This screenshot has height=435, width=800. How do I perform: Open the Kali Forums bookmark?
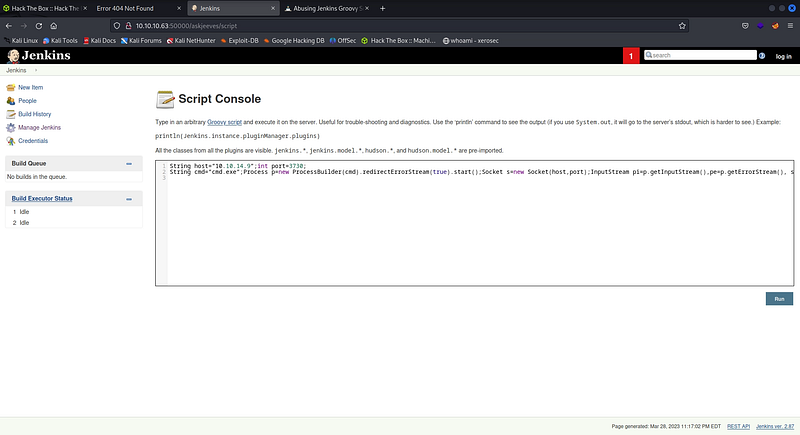(141, 41)
